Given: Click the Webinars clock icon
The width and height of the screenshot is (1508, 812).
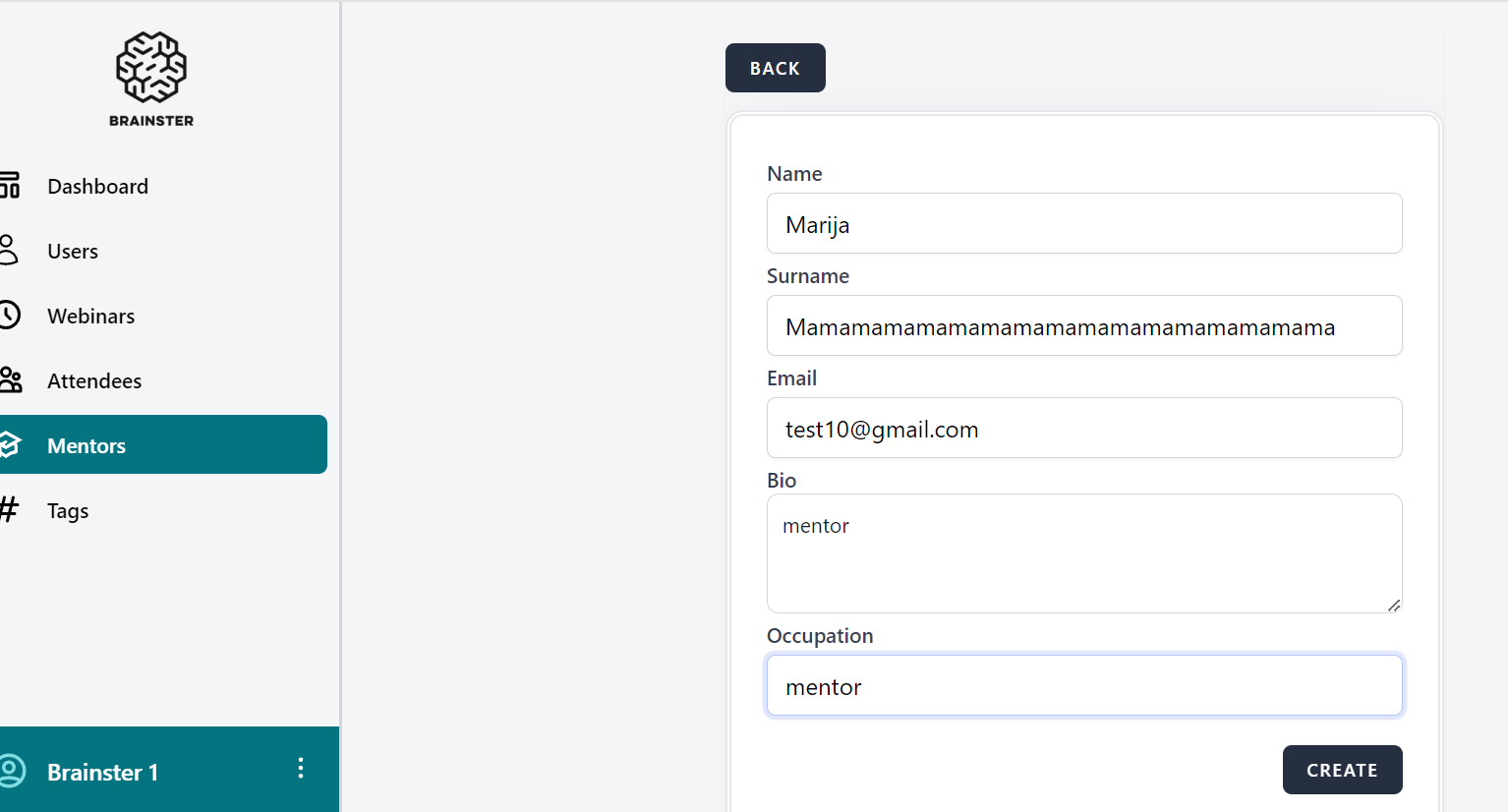Looking at the screenshot, I should coord(9,315).
